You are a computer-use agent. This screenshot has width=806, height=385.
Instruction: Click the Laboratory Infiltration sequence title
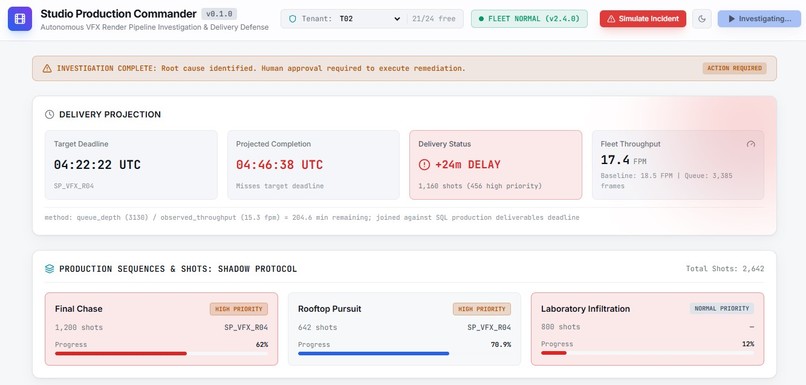tap(585, 309)
